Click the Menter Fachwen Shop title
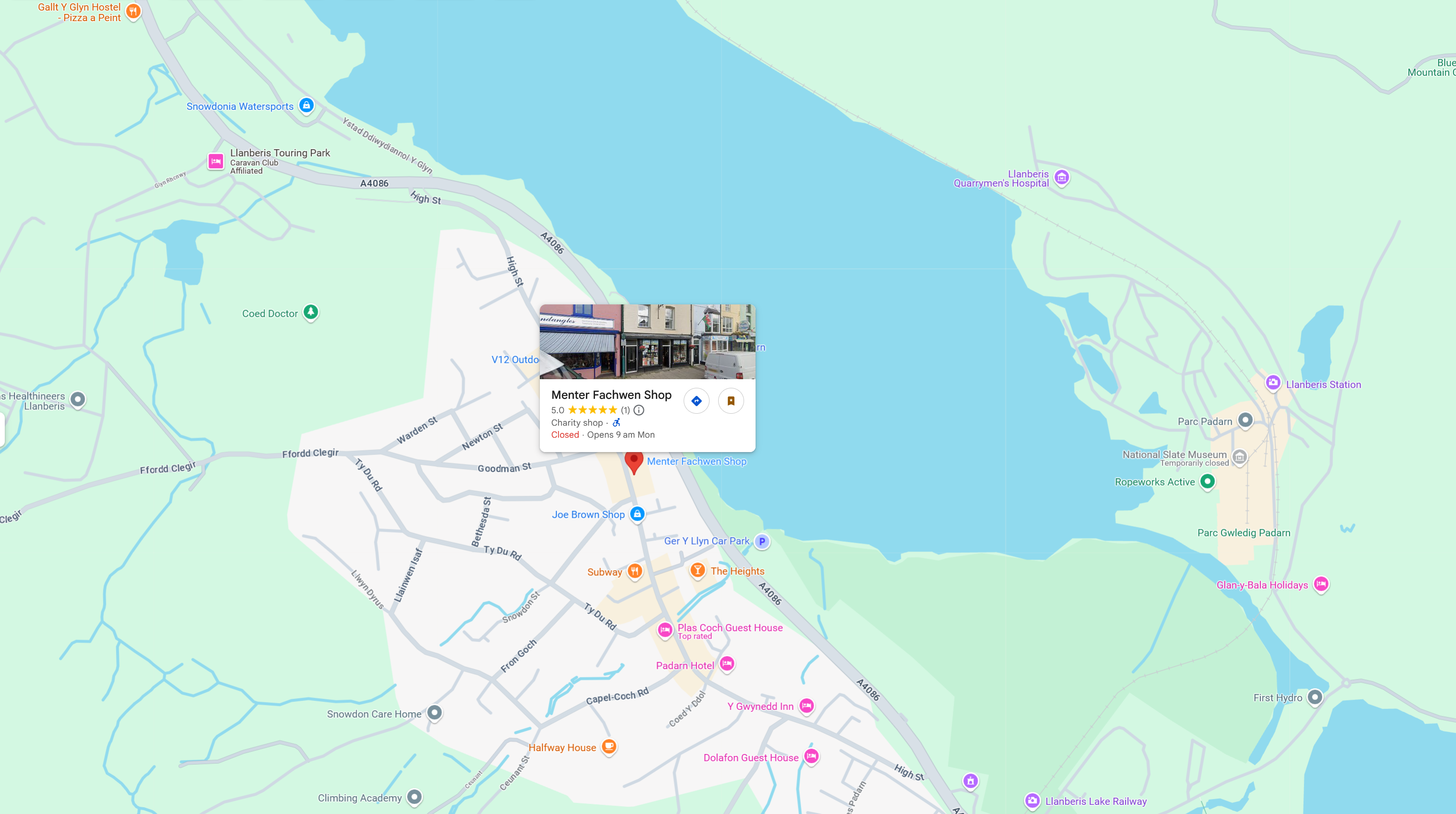Image resolution: width=1456 pixels, height=814 pixels. (611, 395)
